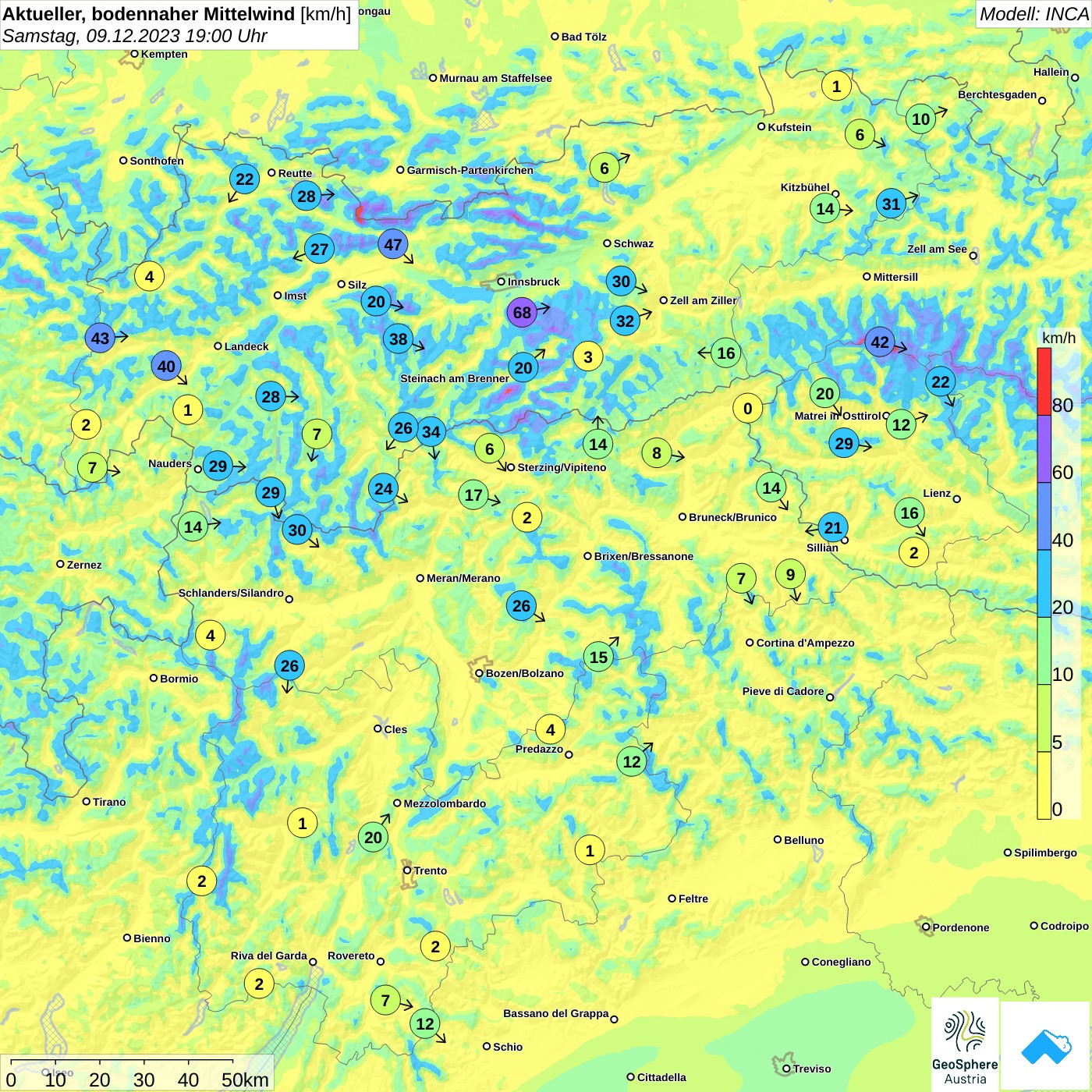Select the 10 km/h marker near Berchtesgaden

click(921, 119)
